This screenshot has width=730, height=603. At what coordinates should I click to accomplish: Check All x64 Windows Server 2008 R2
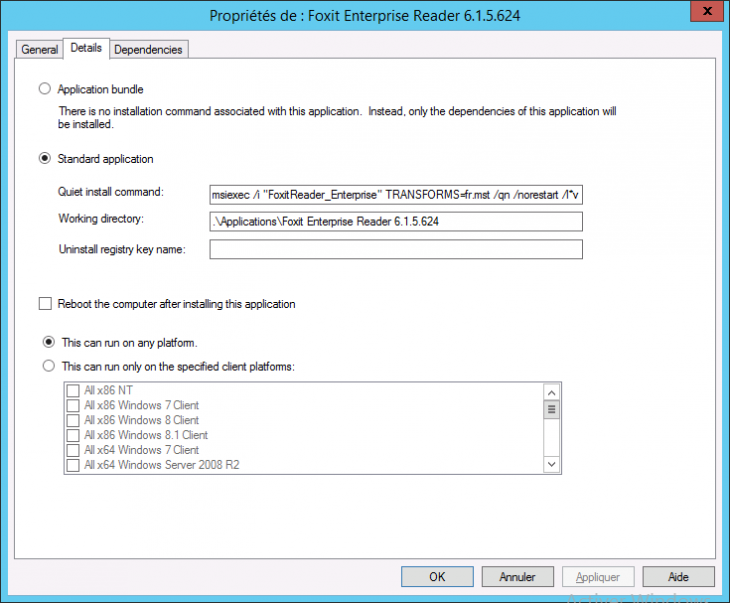pyautogui.click(x=73, y=465)
